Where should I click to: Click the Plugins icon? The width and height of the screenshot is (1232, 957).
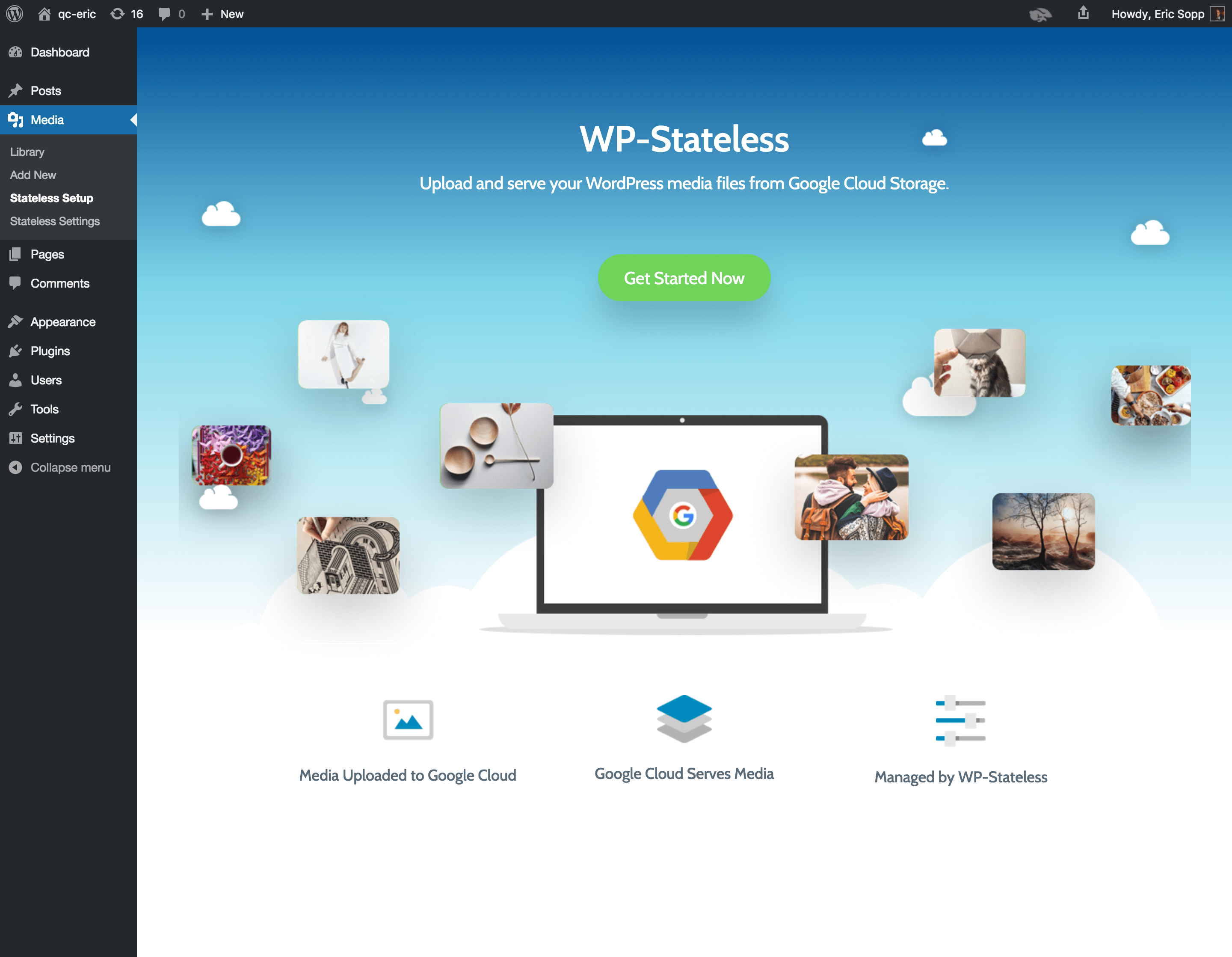click(x=16, y=350)
